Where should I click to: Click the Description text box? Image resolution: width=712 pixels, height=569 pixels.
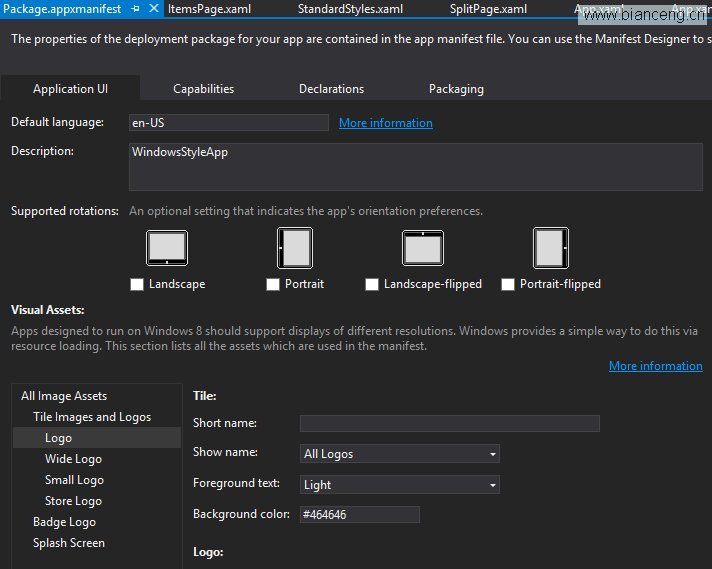coord(415,167)
